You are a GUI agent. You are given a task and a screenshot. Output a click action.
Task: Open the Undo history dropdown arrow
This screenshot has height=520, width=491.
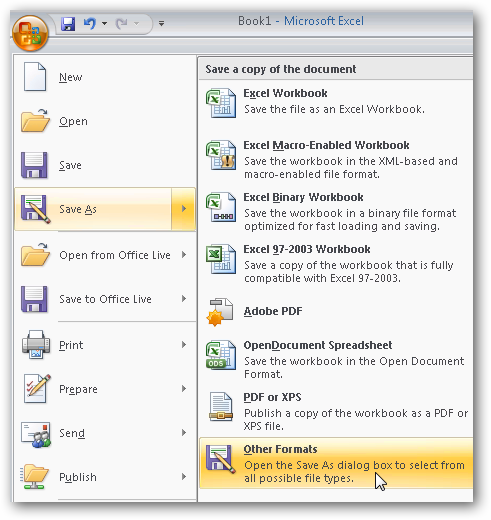tap(104, 24)
